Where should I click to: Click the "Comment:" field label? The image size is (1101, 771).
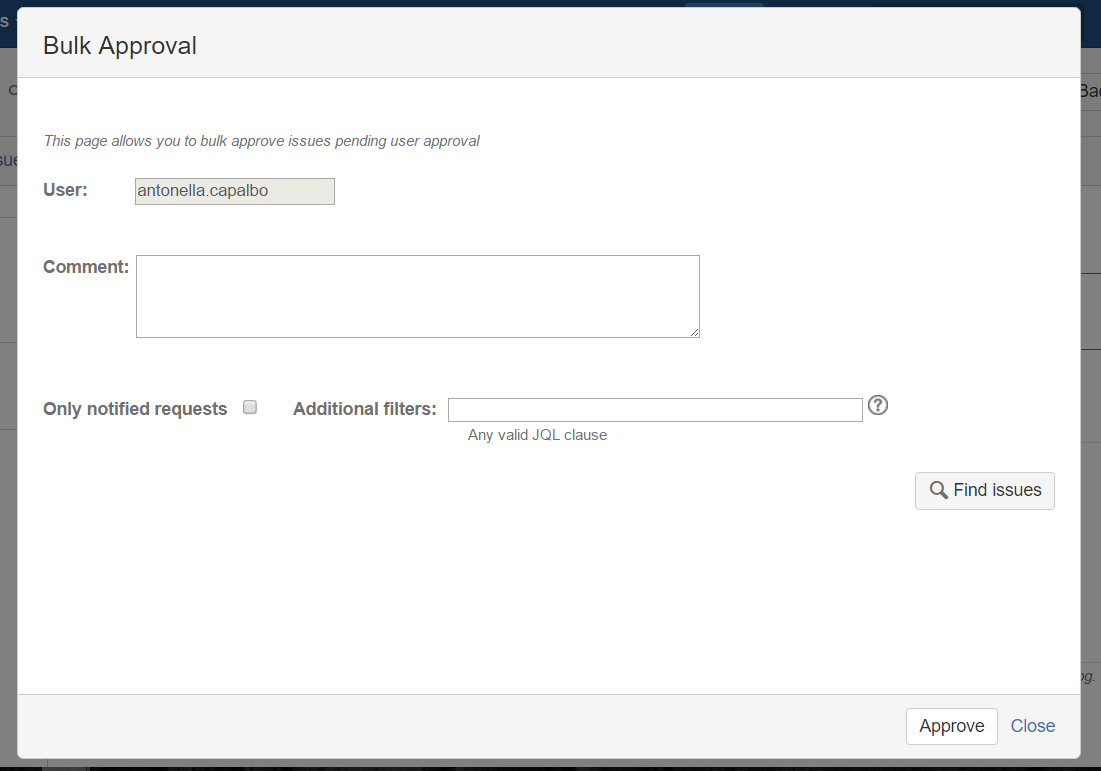click(86, 267)
